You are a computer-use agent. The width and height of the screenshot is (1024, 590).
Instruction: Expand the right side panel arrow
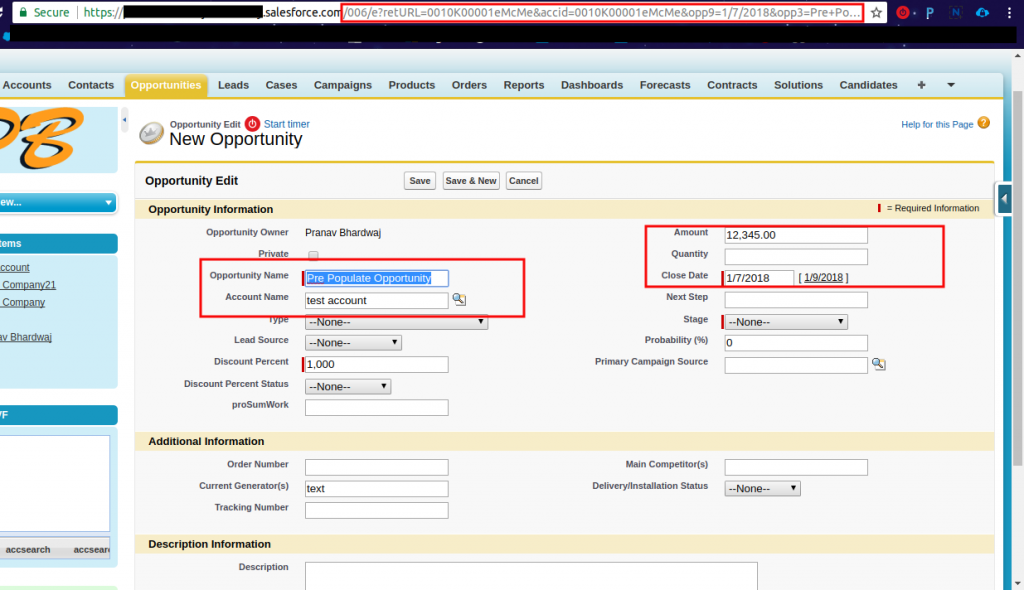pos(1004,199)
